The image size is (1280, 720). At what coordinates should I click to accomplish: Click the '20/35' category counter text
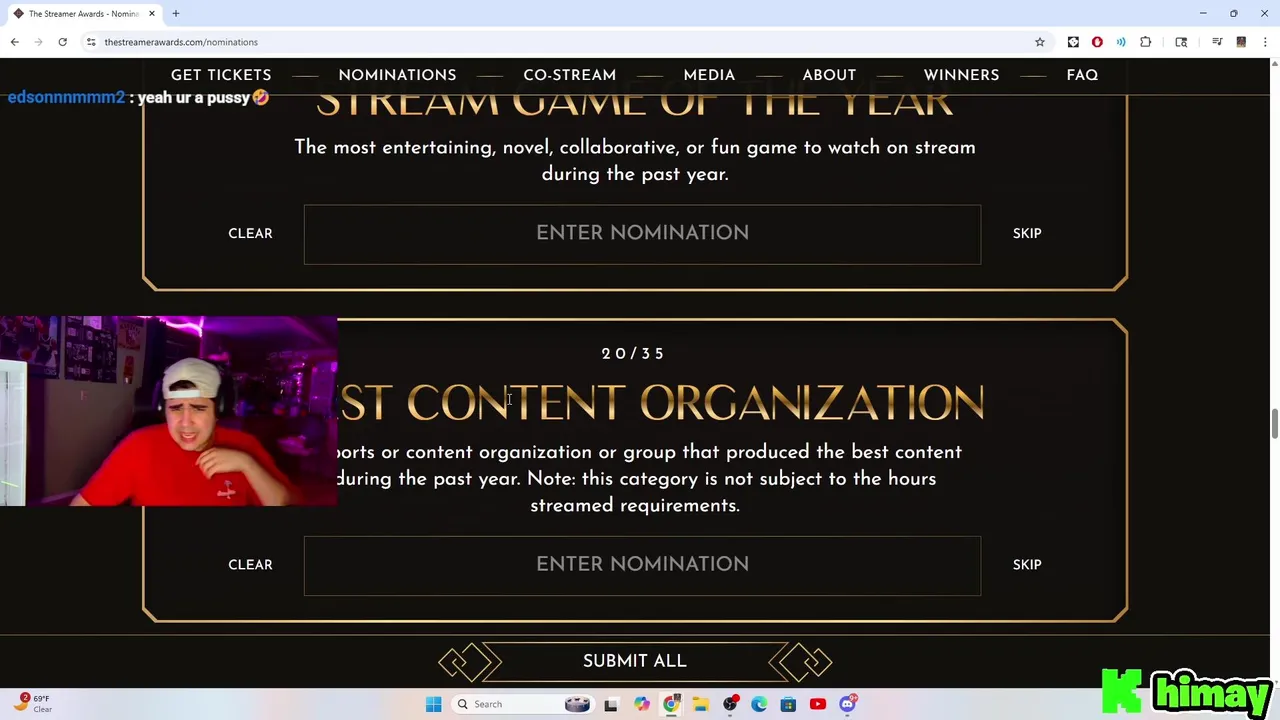(633, 353)
